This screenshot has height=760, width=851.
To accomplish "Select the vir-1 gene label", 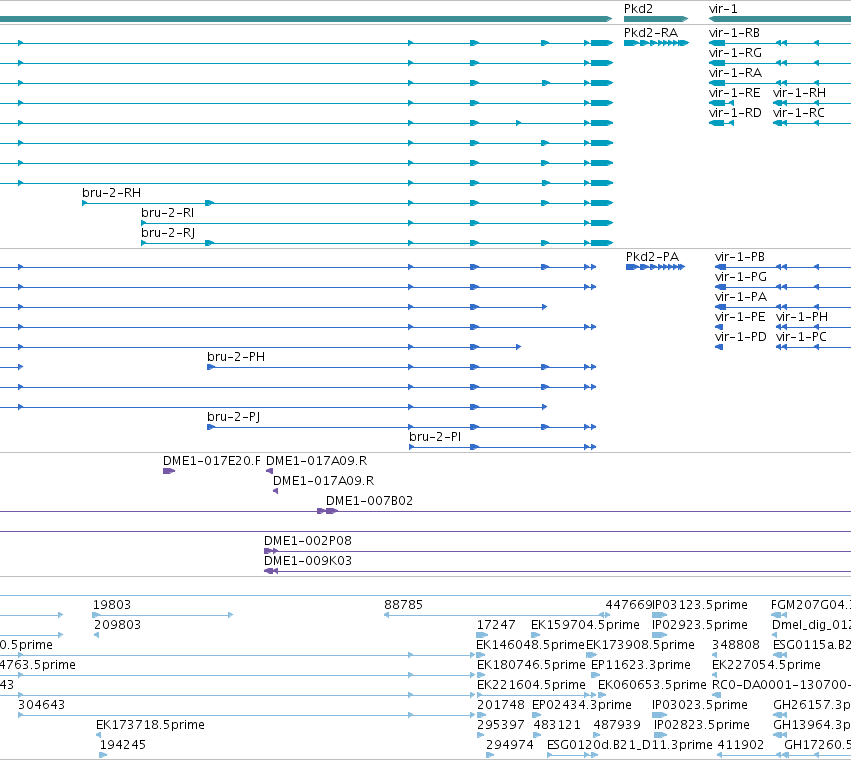I will (723, 9).
